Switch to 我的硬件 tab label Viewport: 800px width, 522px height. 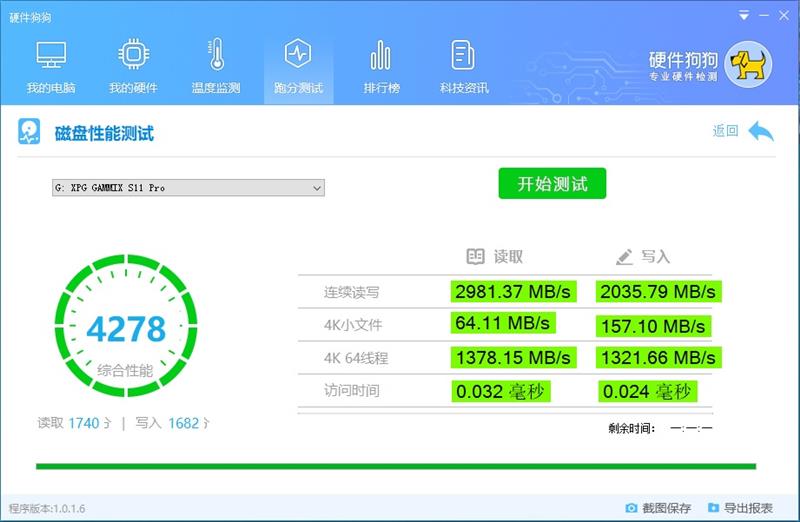coord(133,88)
